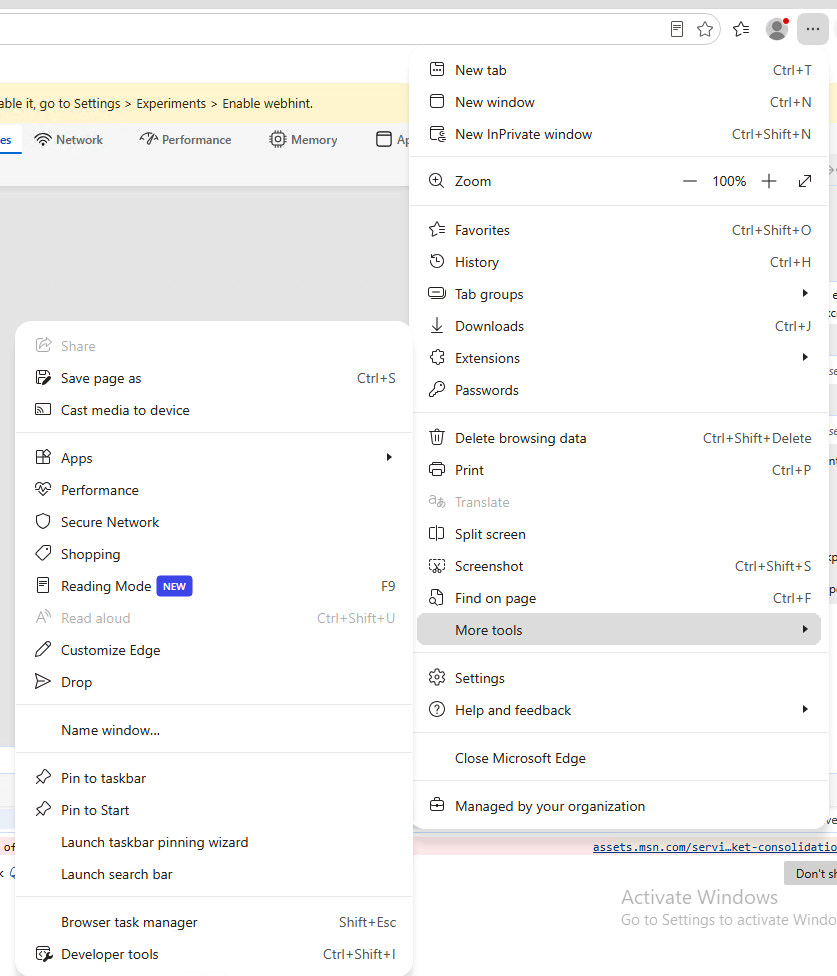Click the New InPrivate window icon

point(437,134)
